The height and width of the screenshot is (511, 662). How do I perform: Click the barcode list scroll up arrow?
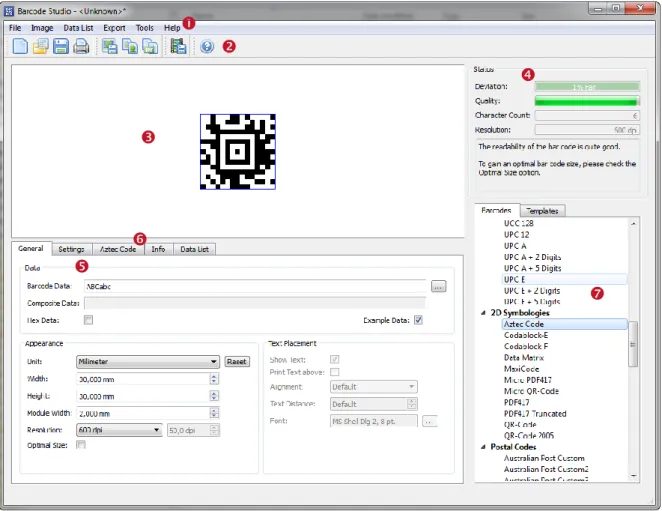click(633, 223)
